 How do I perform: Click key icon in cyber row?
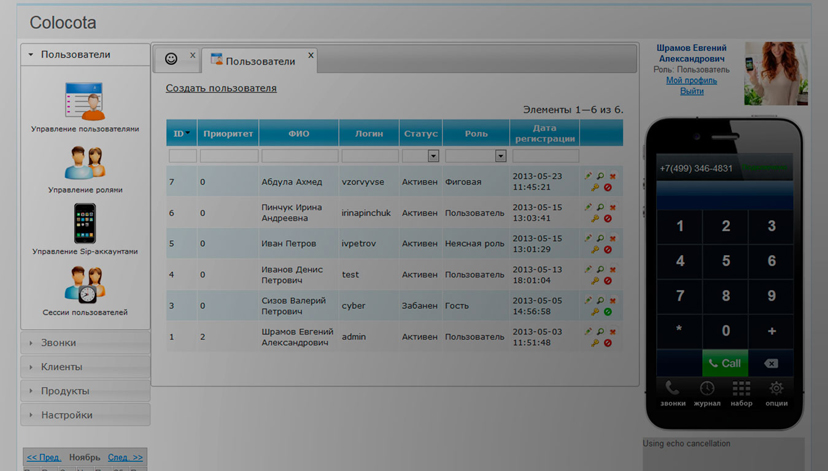[x=595, y=312]
